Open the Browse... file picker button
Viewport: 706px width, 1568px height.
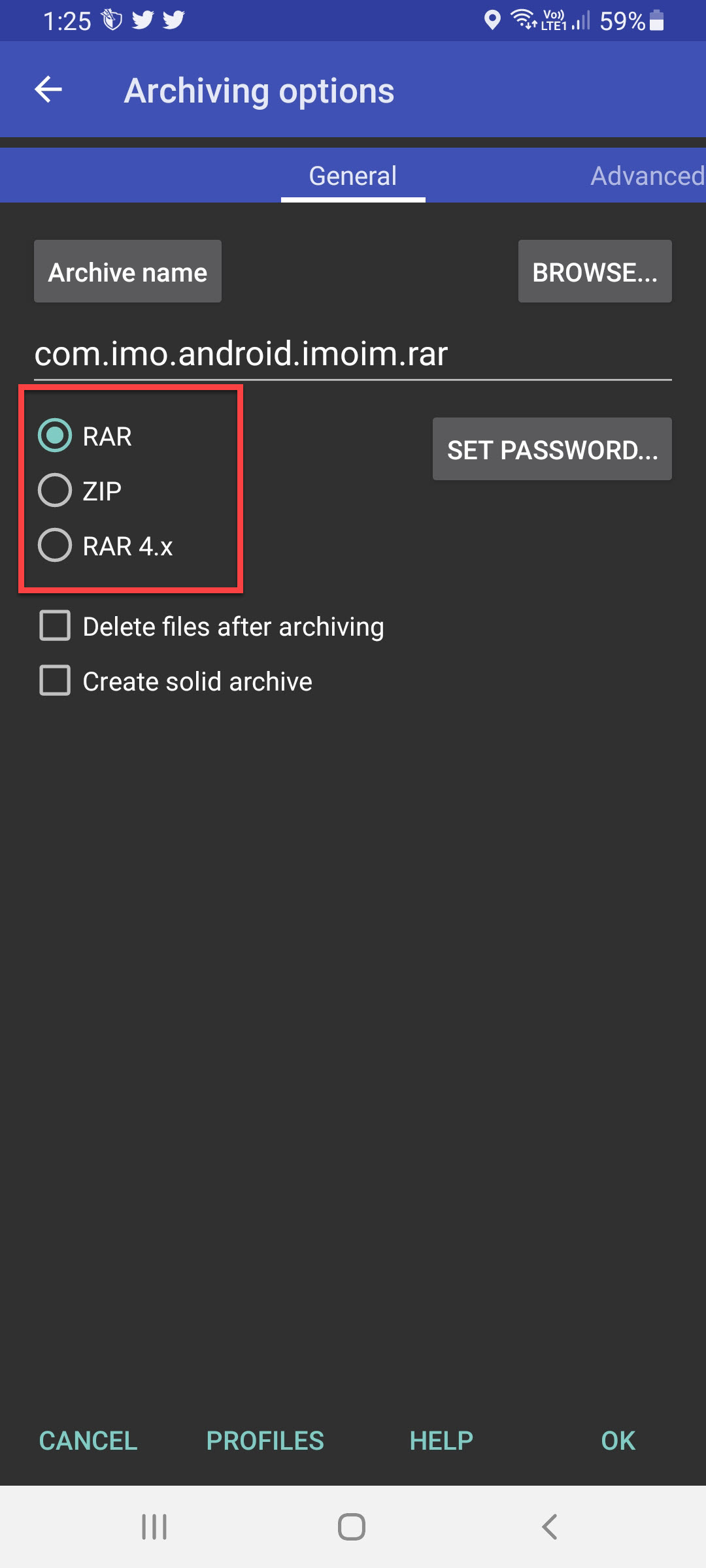[x=595, y=271]
